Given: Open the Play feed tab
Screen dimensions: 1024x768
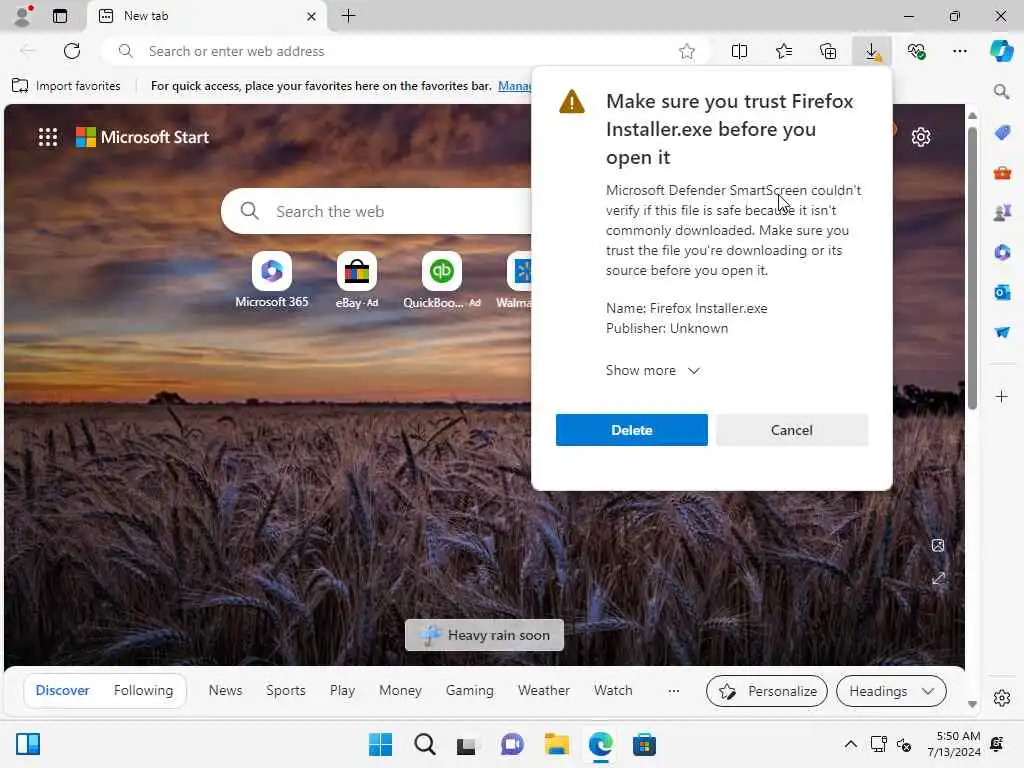Looking at the screenshot, I should point(342,690).
